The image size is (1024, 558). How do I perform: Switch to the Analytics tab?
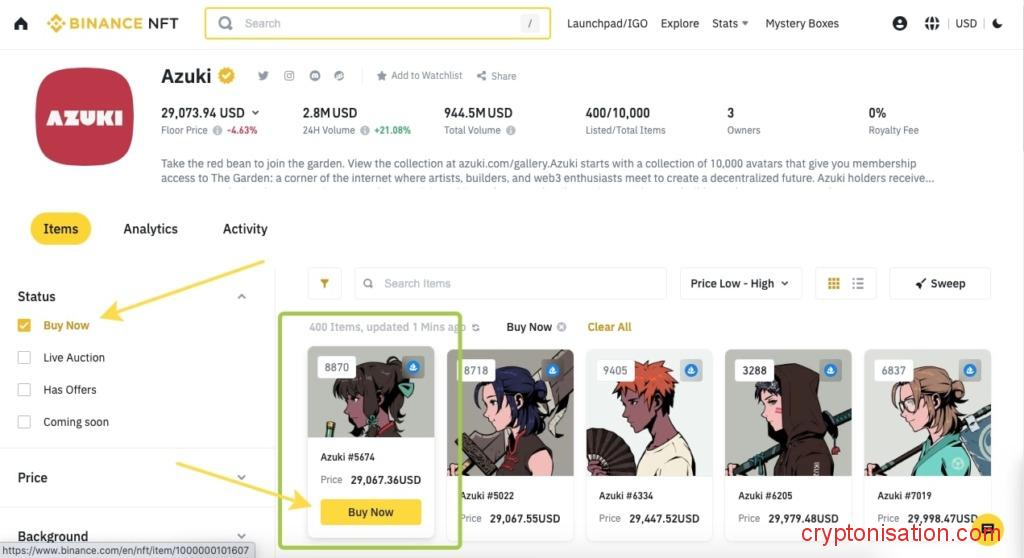coord(150,229)
